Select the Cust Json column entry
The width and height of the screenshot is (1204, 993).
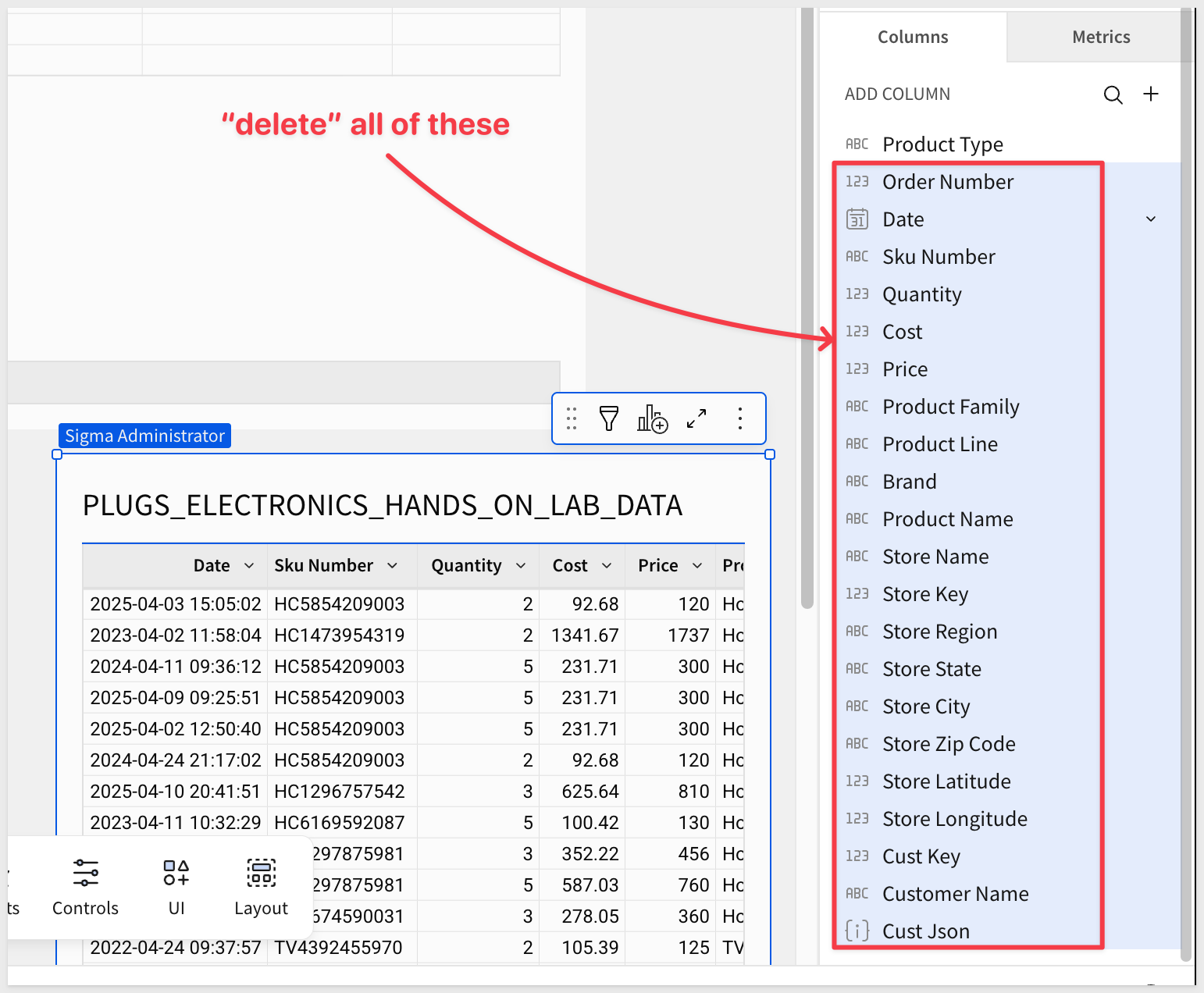click(925, 931)
